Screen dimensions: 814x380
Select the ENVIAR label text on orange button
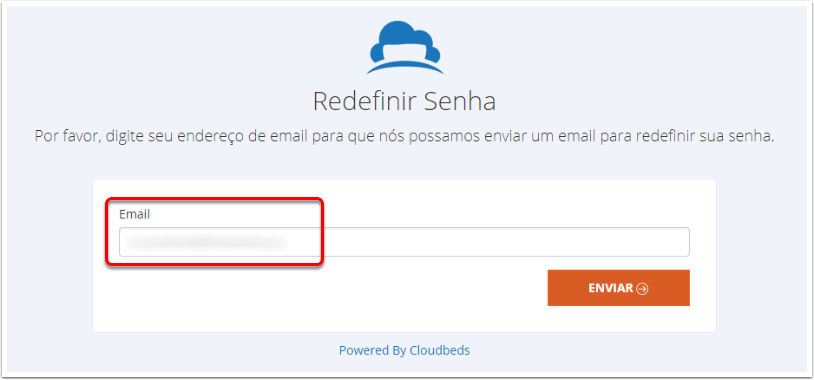click(x=610, y=289)
